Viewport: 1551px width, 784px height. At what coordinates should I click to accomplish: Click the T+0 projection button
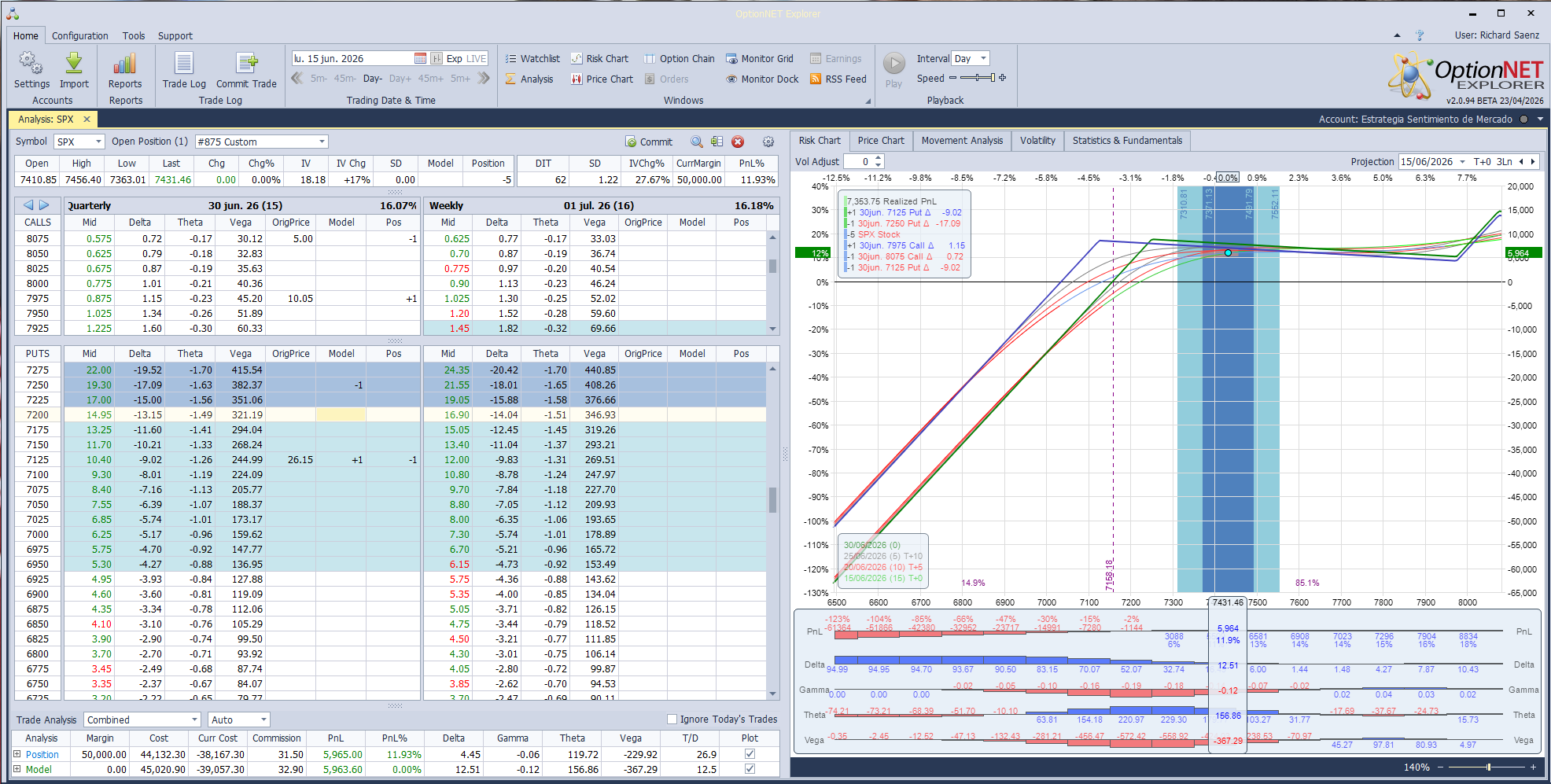point(1482,161)
